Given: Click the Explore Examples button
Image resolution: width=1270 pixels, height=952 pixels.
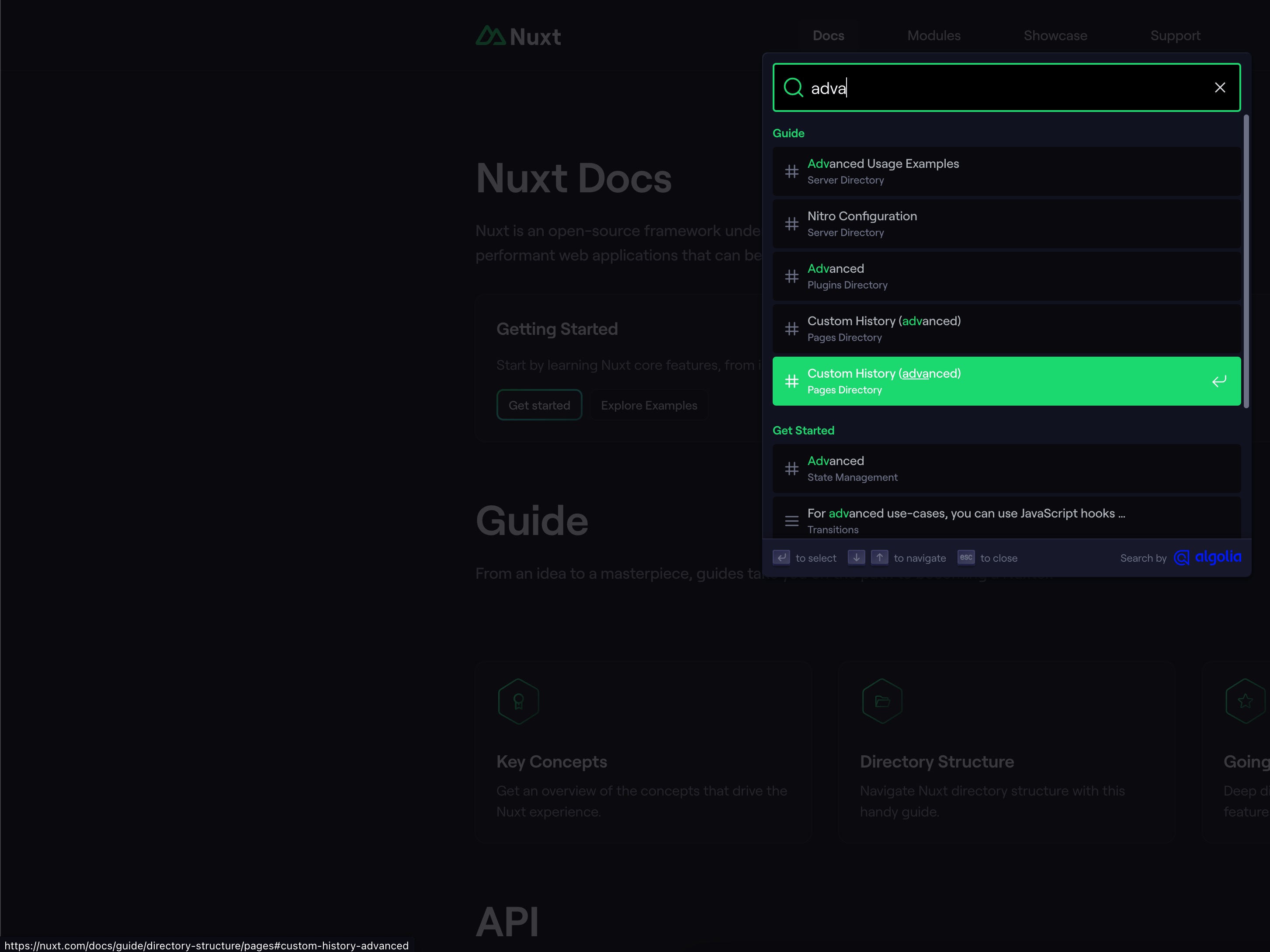Looking at the screenshot, I should [x=649, y=405].
